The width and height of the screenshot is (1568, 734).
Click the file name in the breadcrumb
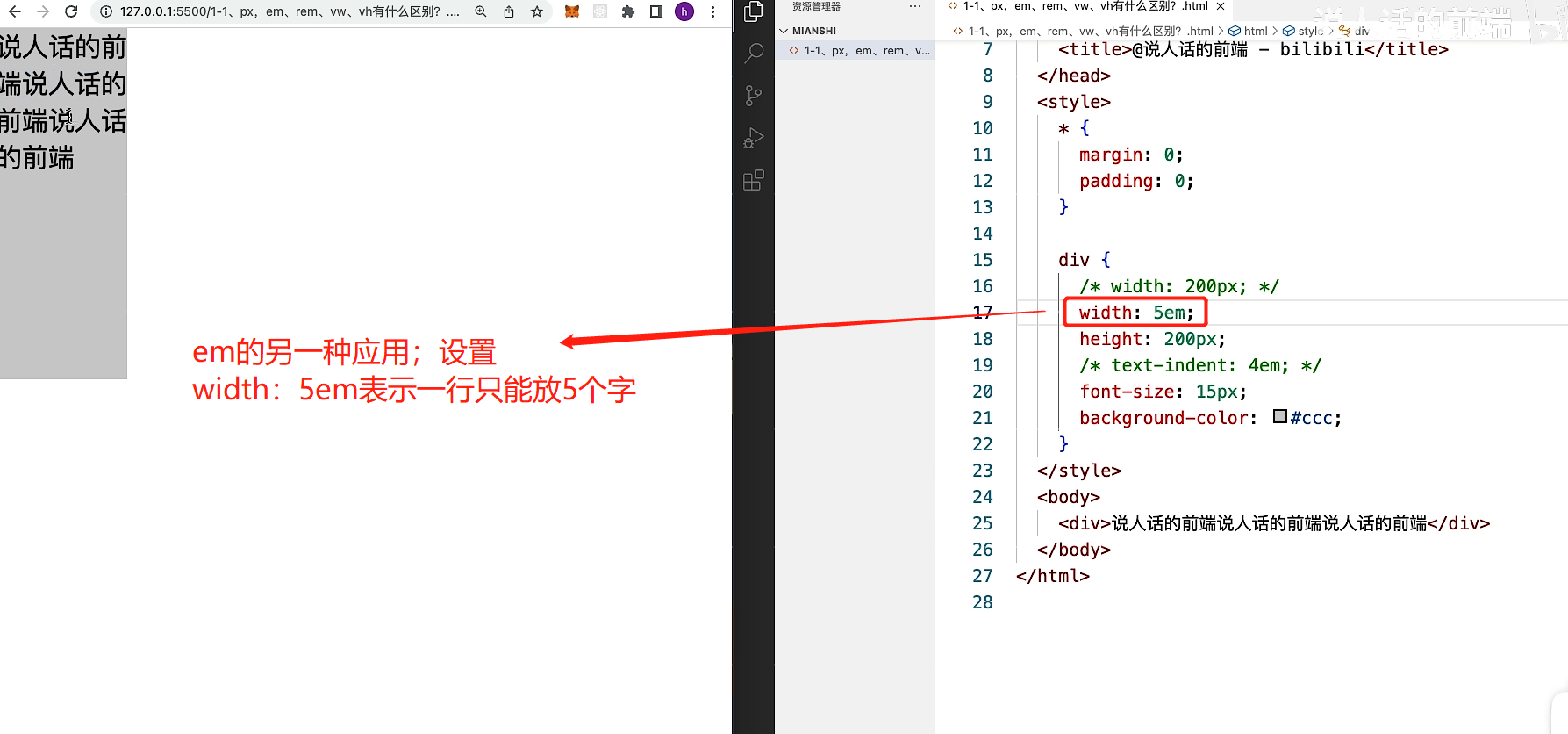click(x=1091, y=31)
